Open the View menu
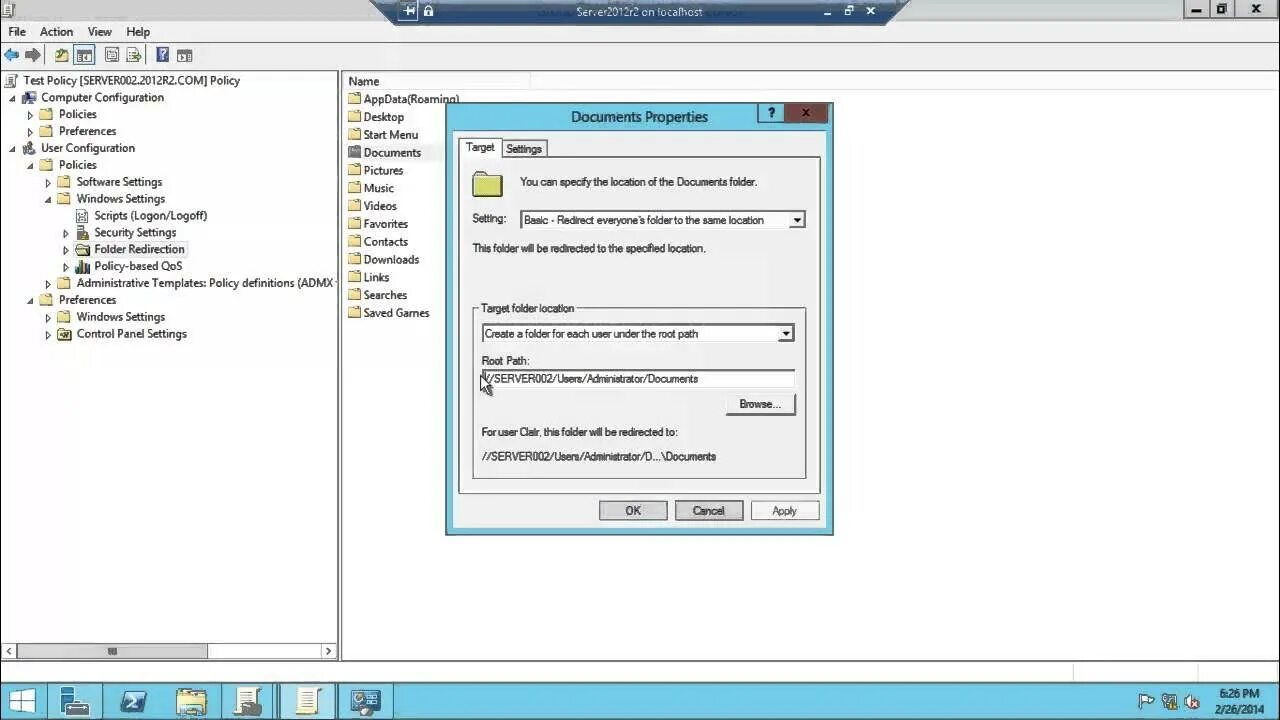1280x720 pixels. click(99, 32)
